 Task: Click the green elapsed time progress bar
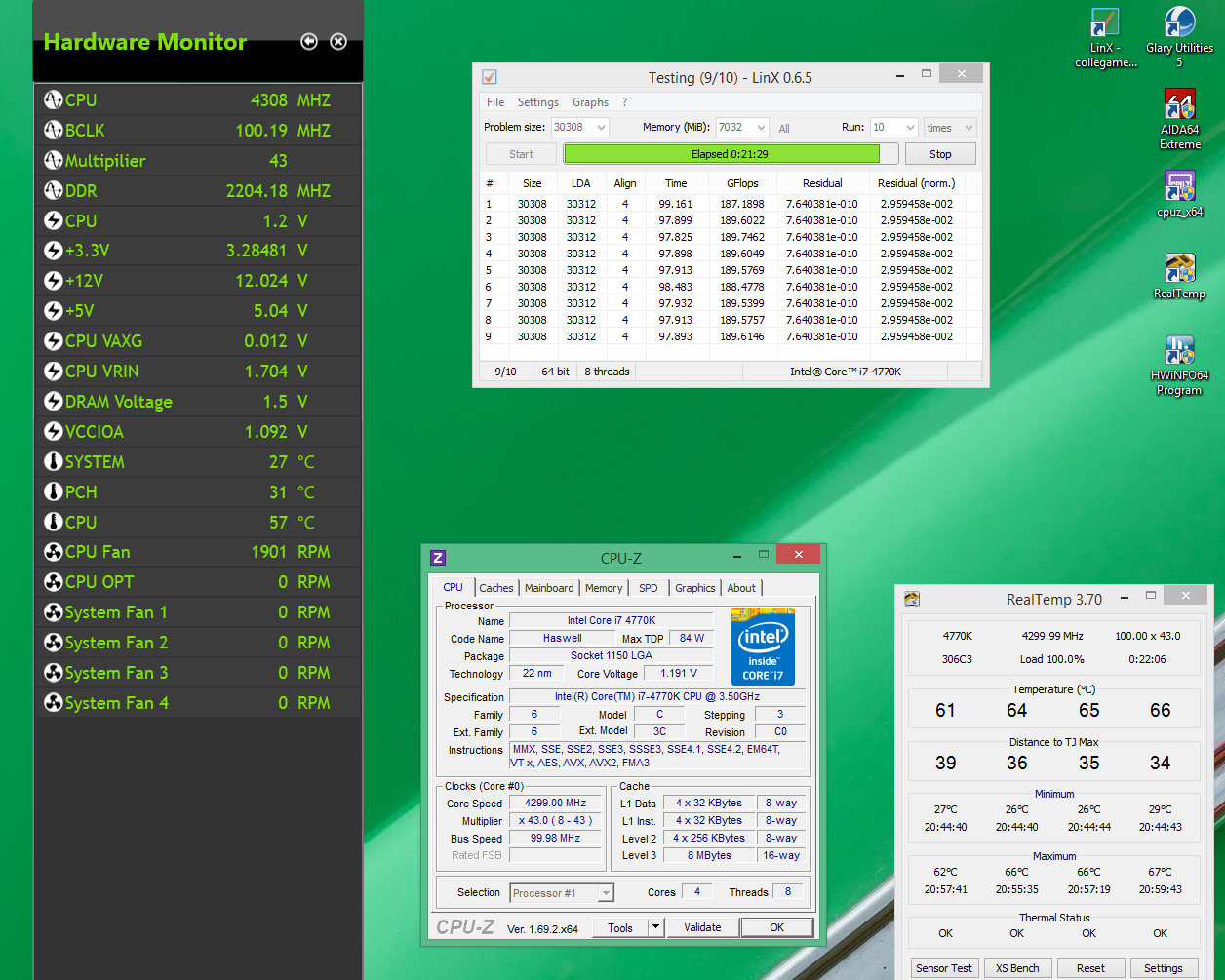721,154
